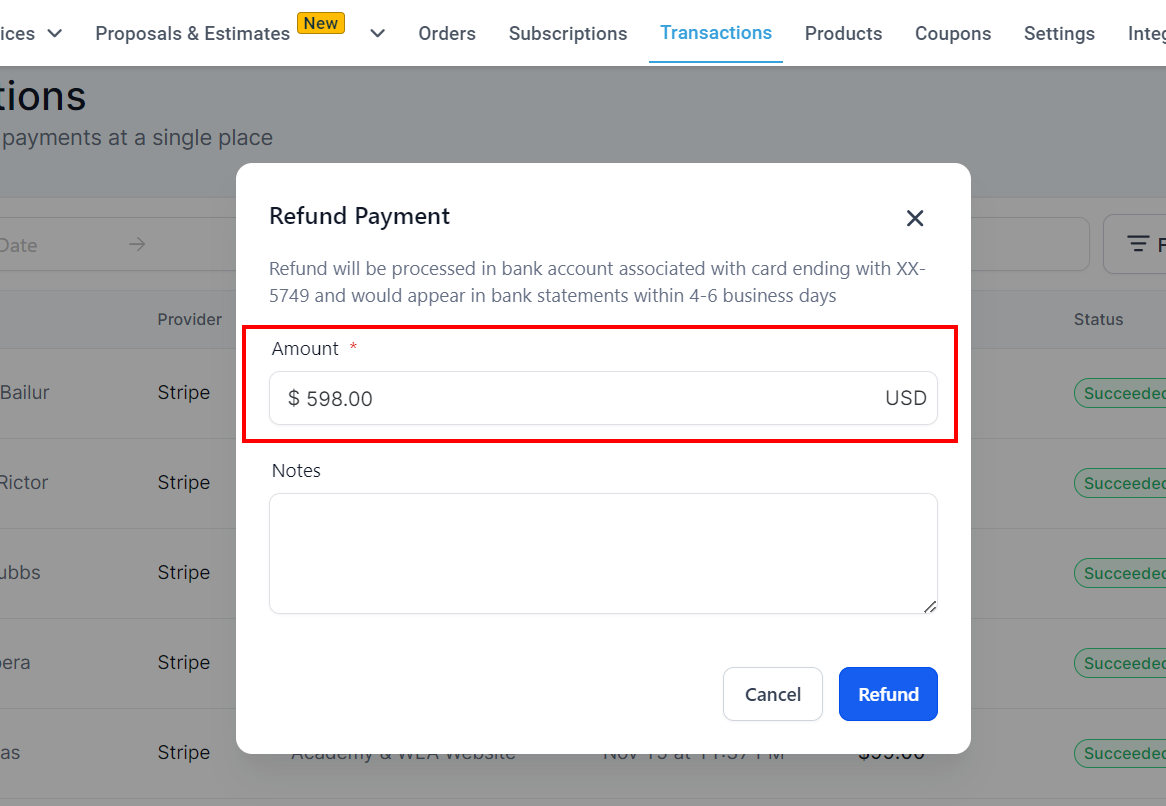This screenshot has width=1166, height=806.
Task: Go to the Orders tab
Action: 447,33
